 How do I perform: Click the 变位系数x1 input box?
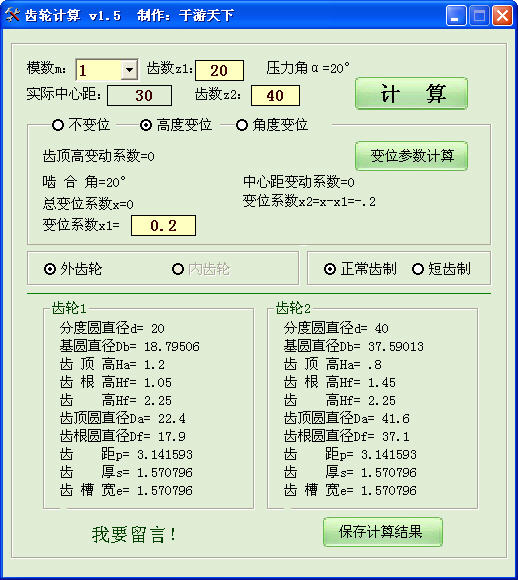pos(163,225)
